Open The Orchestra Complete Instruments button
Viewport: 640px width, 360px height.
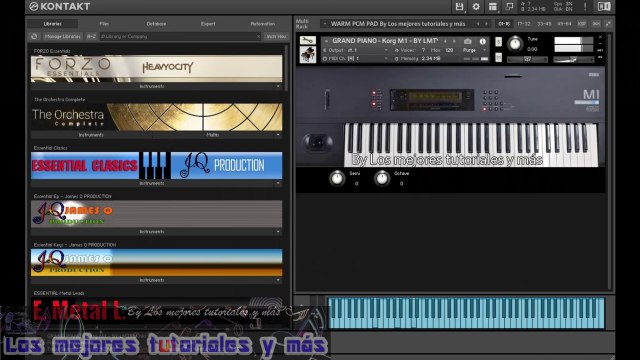tap(91, 135)
